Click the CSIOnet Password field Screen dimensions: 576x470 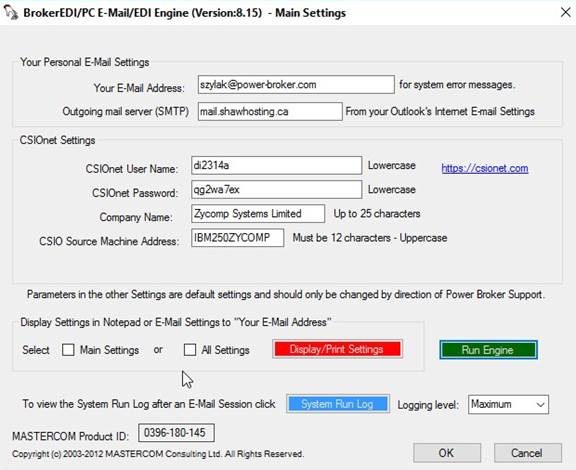point(276,190)
